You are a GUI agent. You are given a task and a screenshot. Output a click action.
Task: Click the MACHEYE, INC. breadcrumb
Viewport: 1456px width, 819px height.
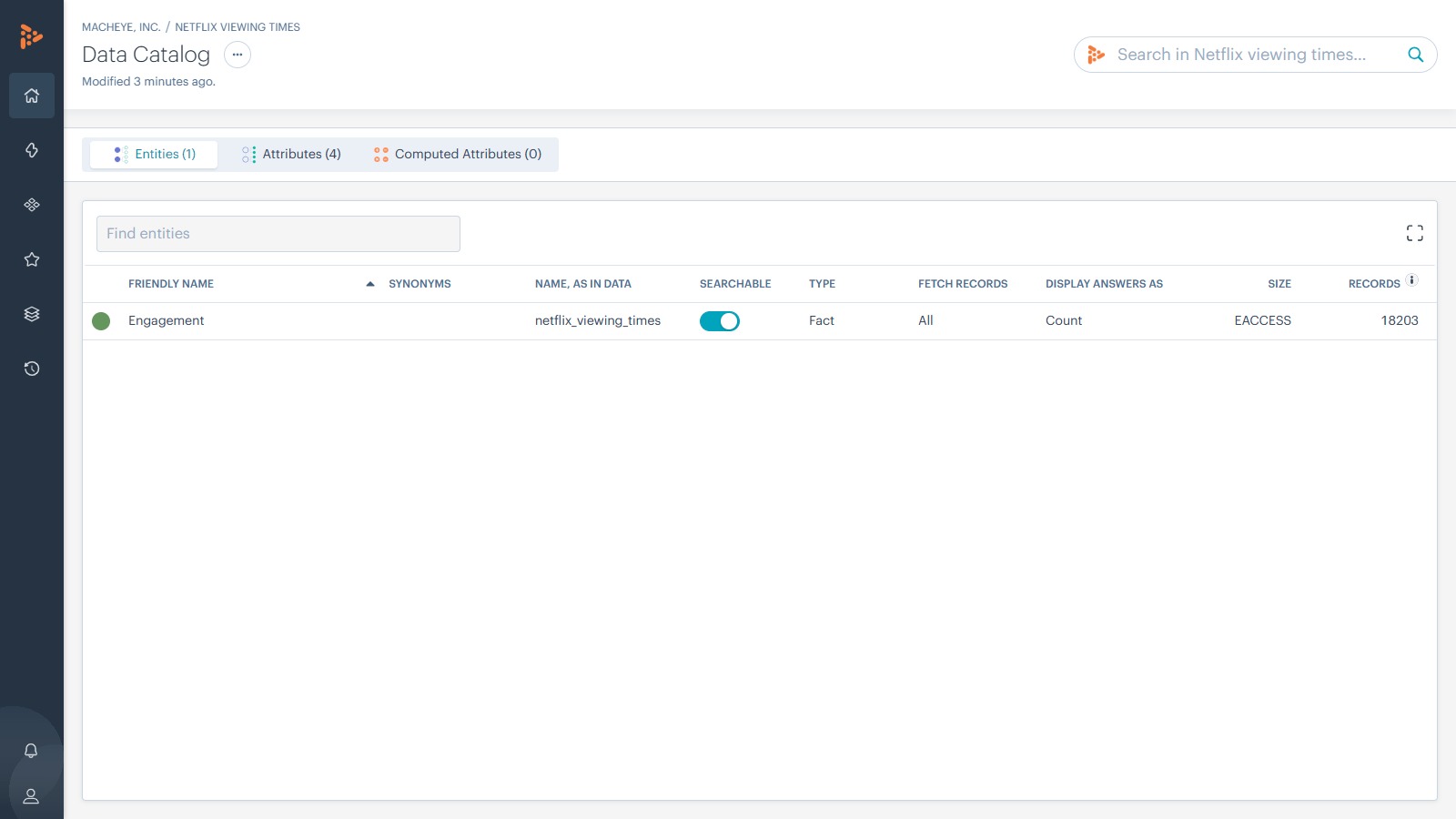[x=121, y=27]
